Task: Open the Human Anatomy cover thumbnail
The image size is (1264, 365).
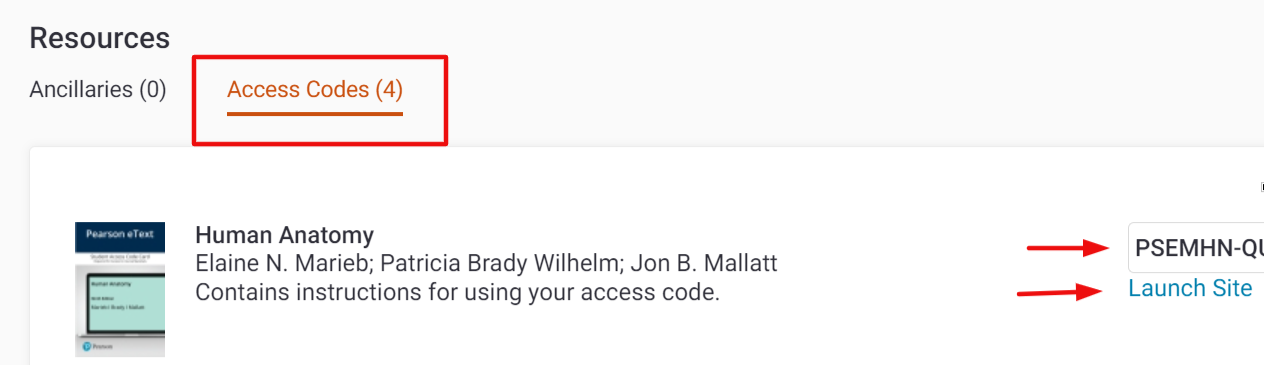Action: click(120, 289)
